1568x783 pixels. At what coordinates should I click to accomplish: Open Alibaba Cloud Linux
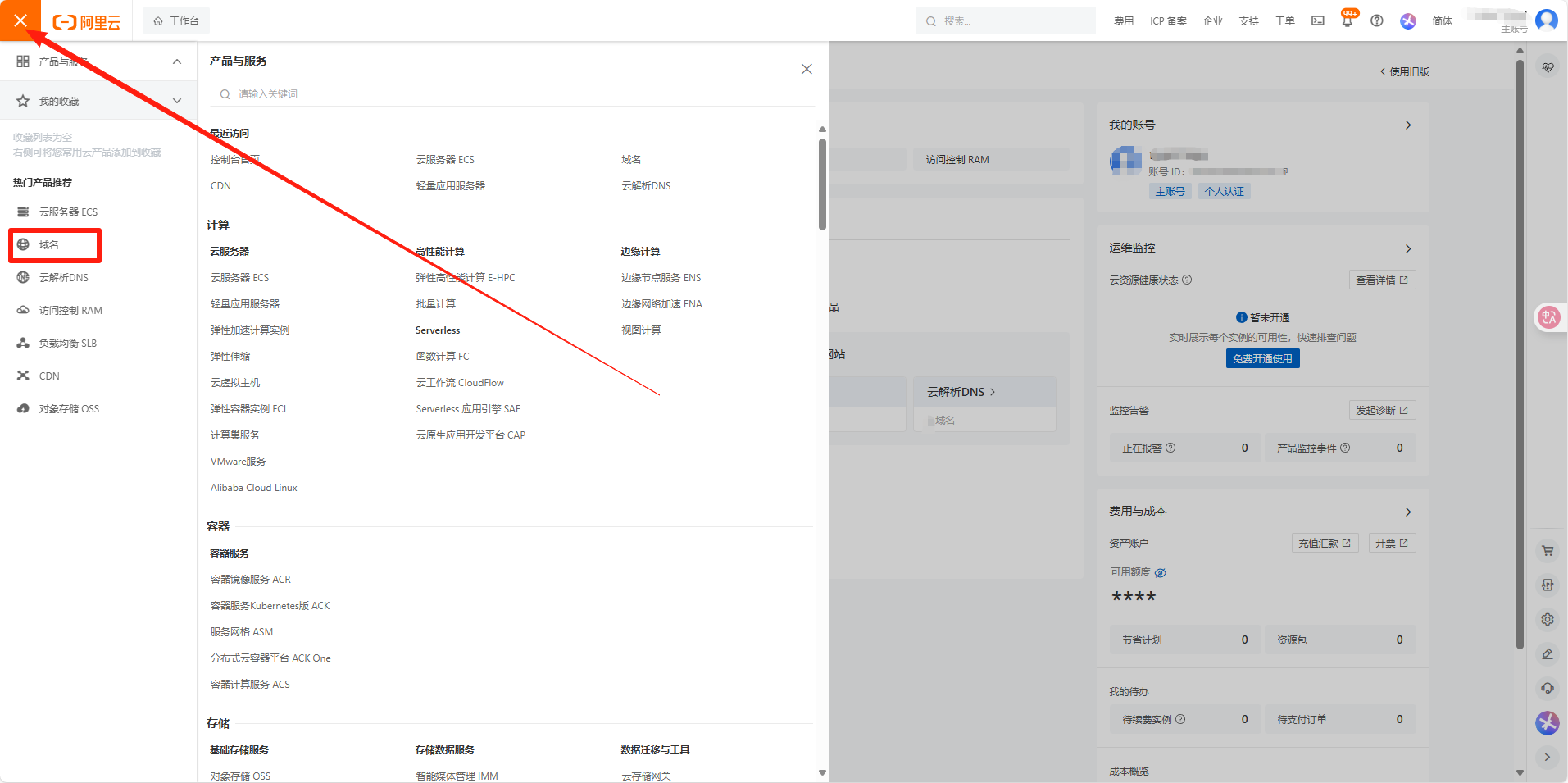point(254,488)
